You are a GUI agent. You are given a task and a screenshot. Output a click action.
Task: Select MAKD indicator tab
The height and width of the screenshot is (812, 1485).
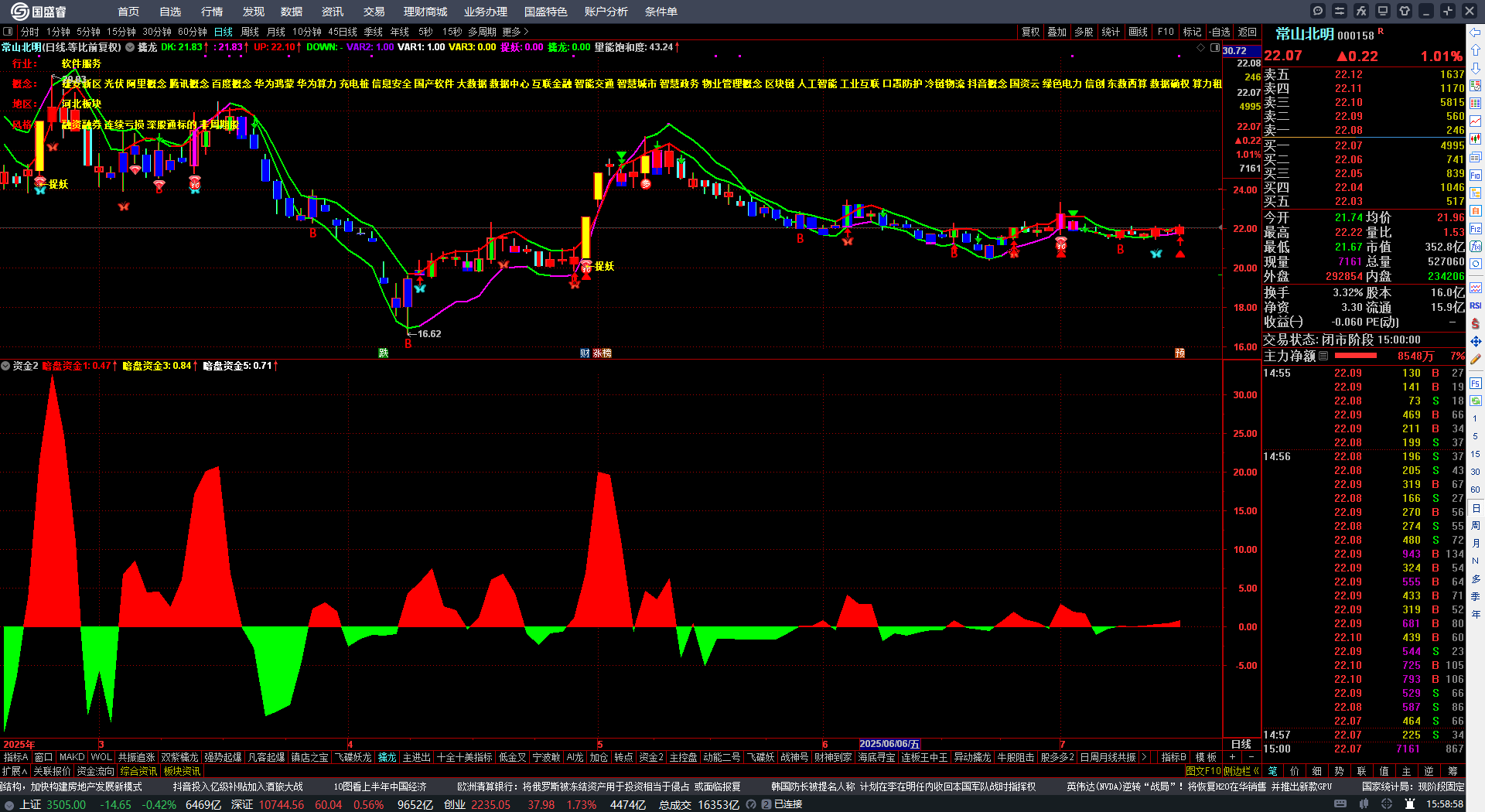(72, 757)
